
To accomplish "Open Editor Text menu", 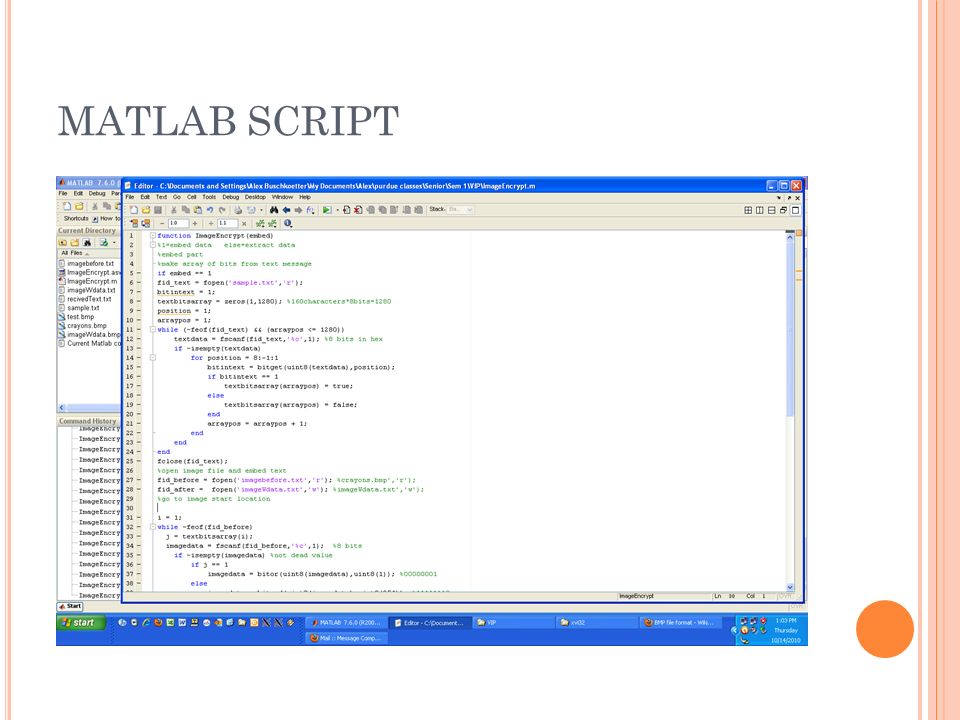I will [161, 197].
